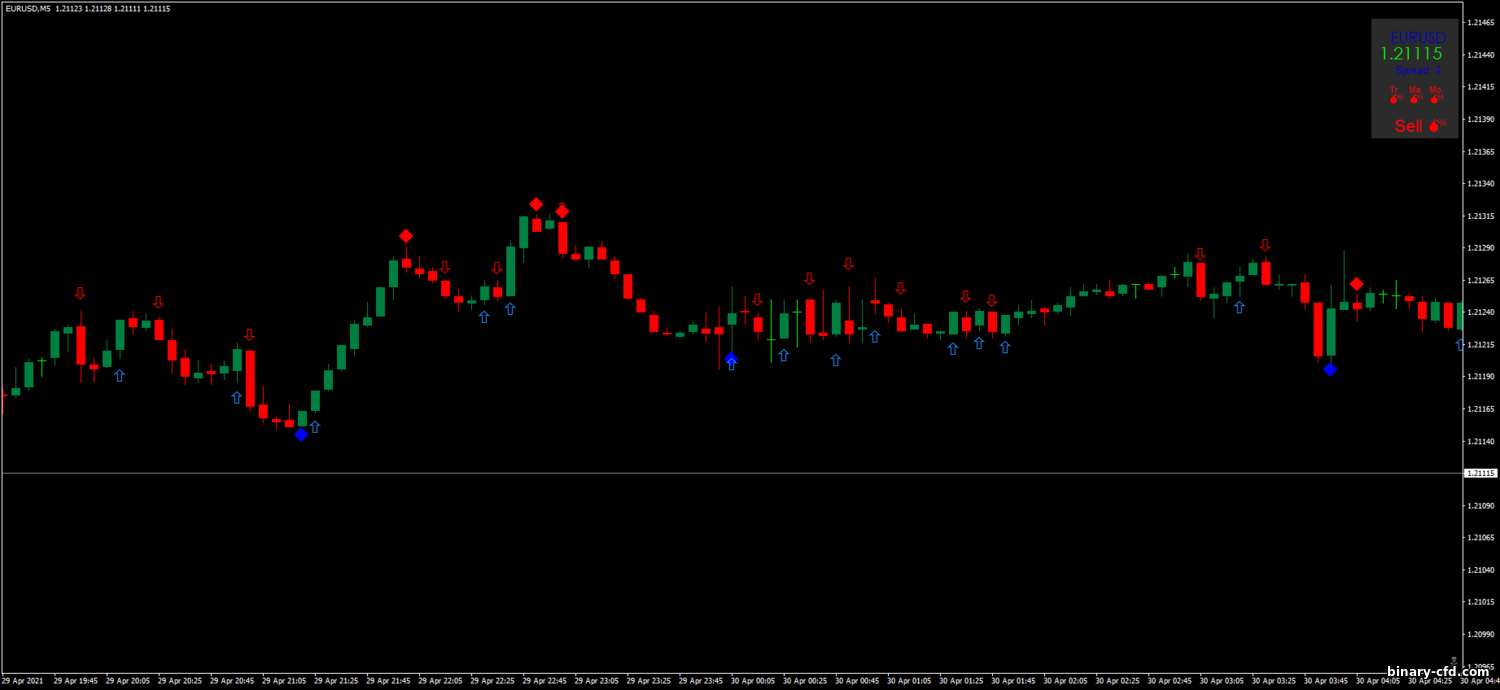The width and height of the screenshot is (1500, 690).
Task: Select the topmost red diamond at chart peak
Action: pos(537,204)
